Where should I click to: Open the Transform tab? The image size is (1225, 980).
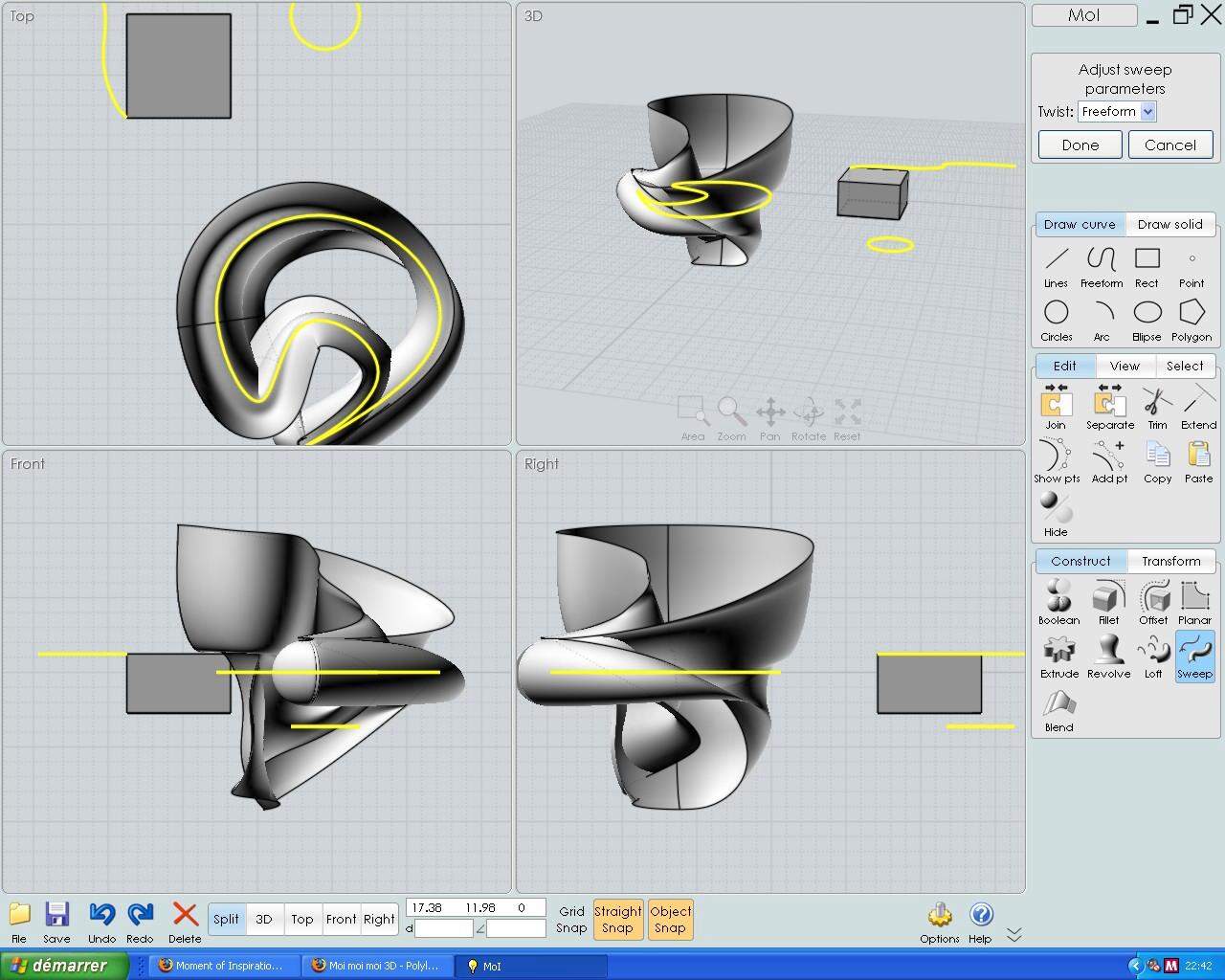point(1170,562)
